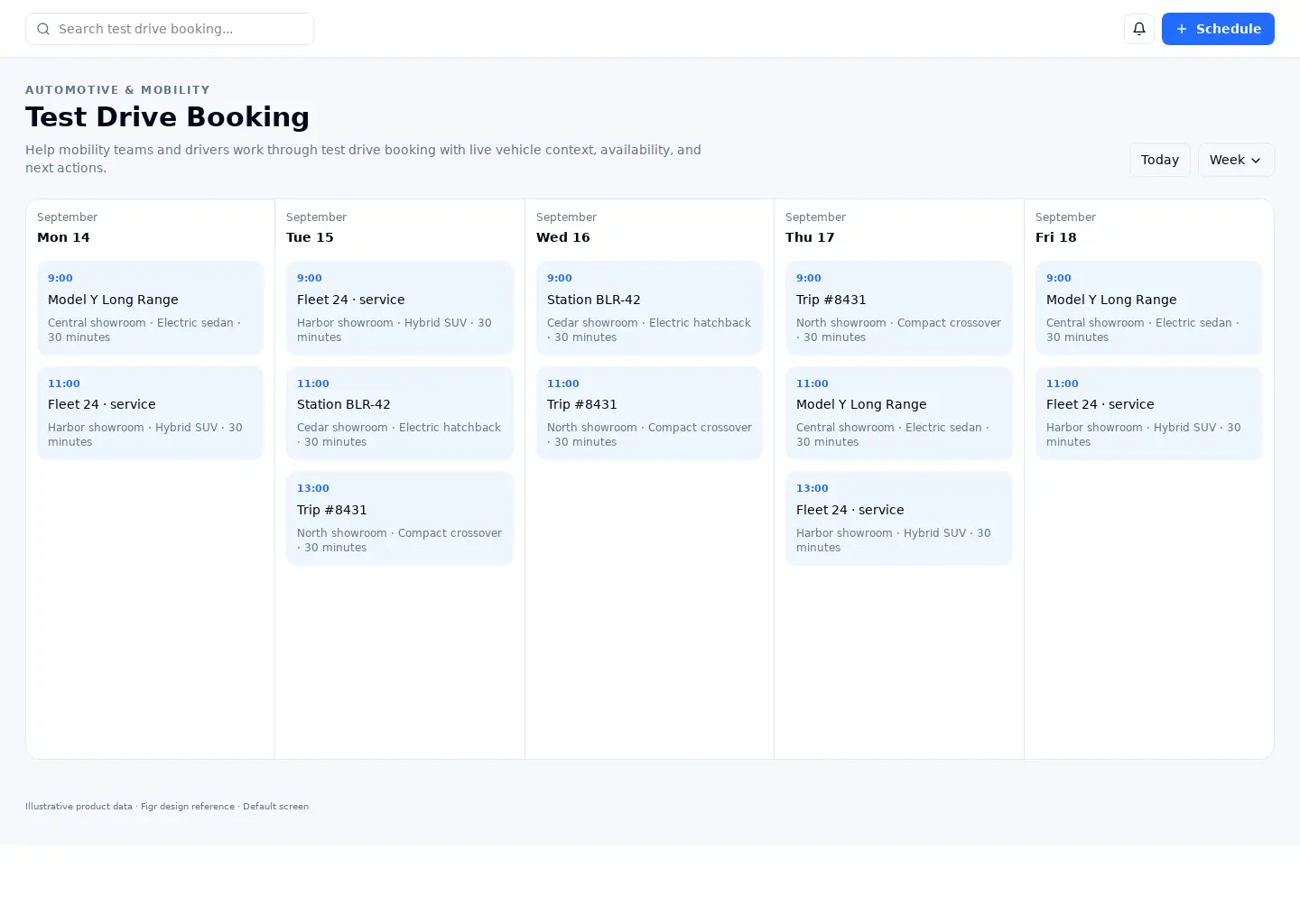Select Tuesday 9:00 Fleet 24 service booking
The image size is (1300, 924).
pyautogui.click(x=400, y=308)
